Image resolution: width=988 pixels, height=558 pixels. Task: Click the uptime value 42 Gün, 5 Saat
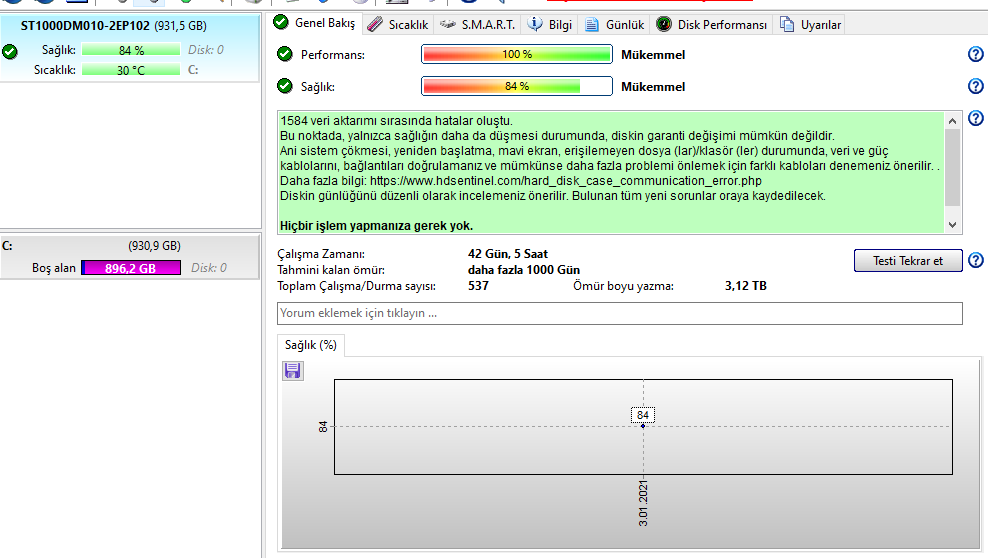point(508,254)
